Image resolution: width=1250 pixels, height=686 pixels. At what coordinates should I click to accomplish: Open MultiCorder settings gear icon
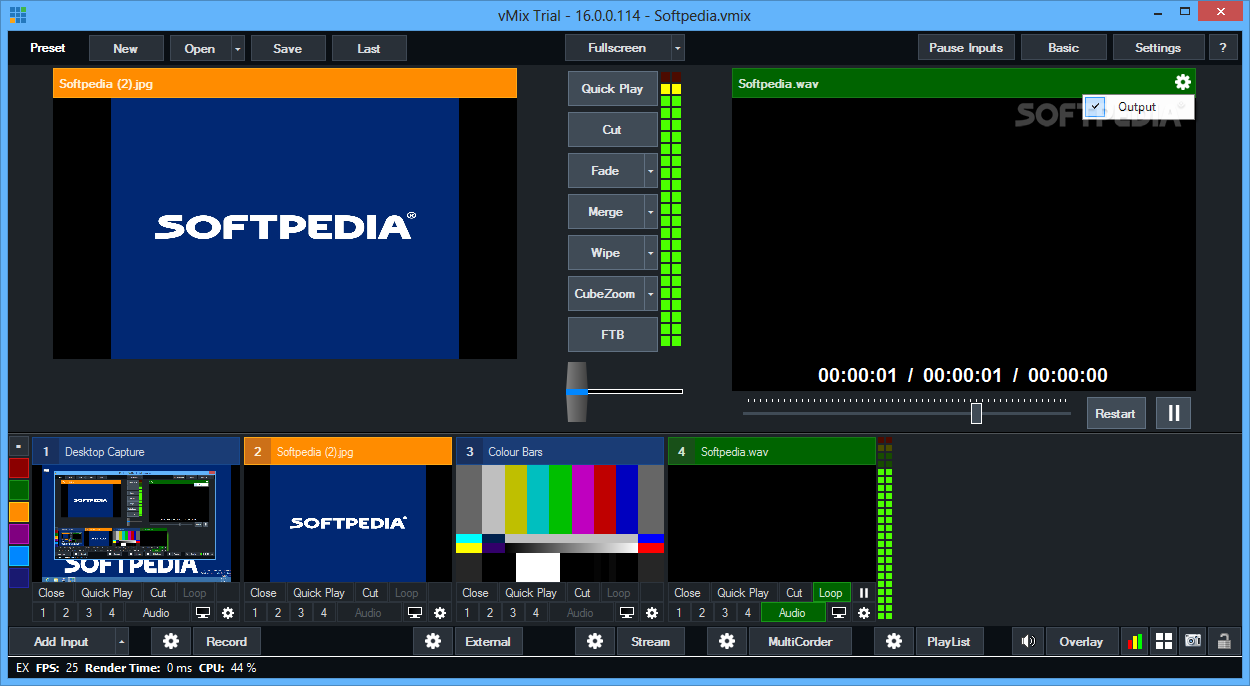pos(727,641)
